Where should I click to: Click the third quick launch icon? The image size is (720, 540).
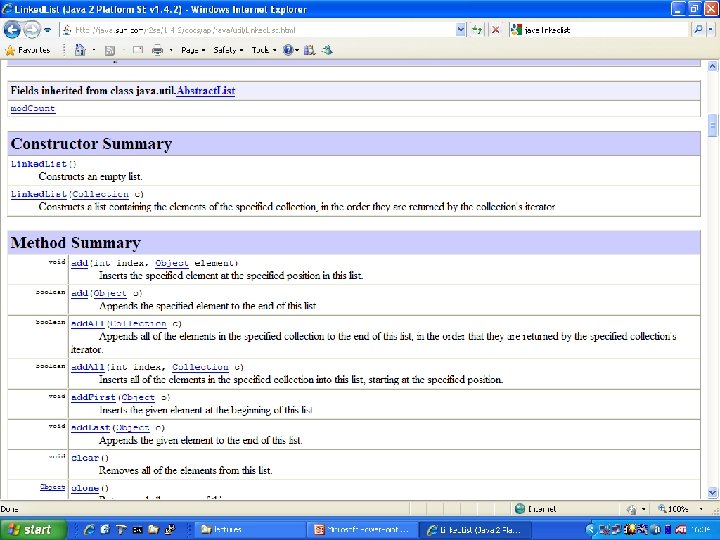(121, 530)
